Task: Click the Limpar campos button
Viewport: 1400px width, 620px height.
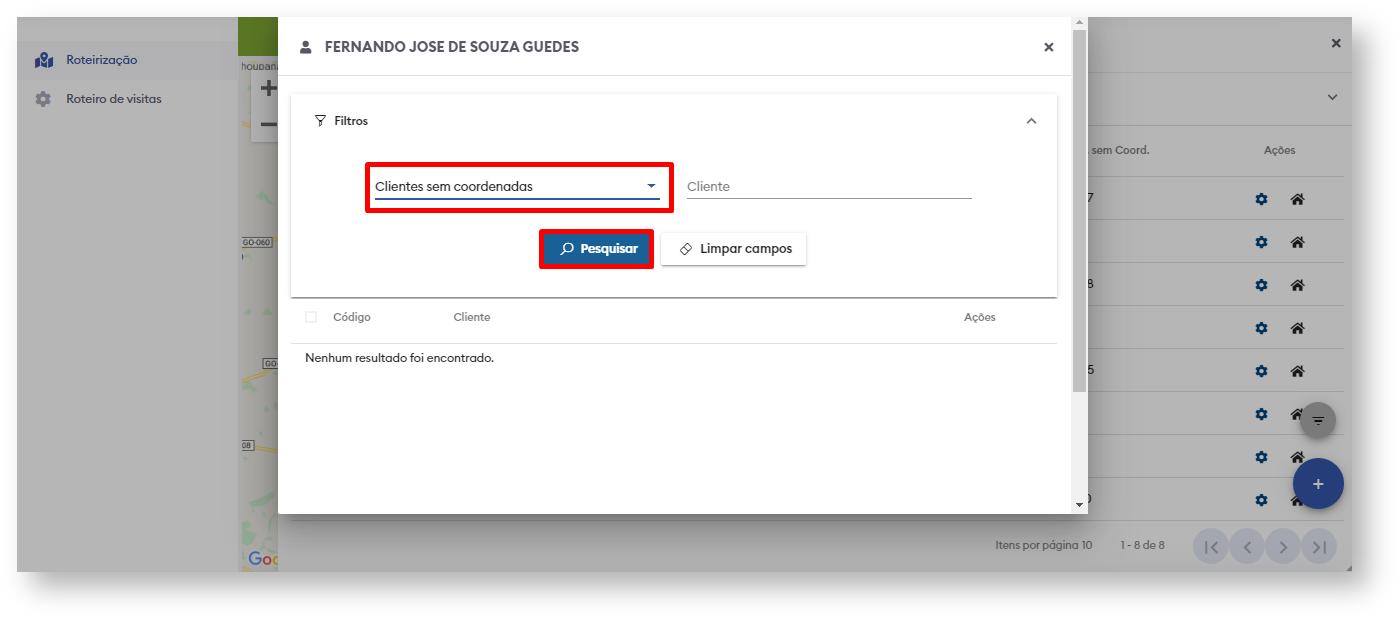Action: [x=733, y=249]
